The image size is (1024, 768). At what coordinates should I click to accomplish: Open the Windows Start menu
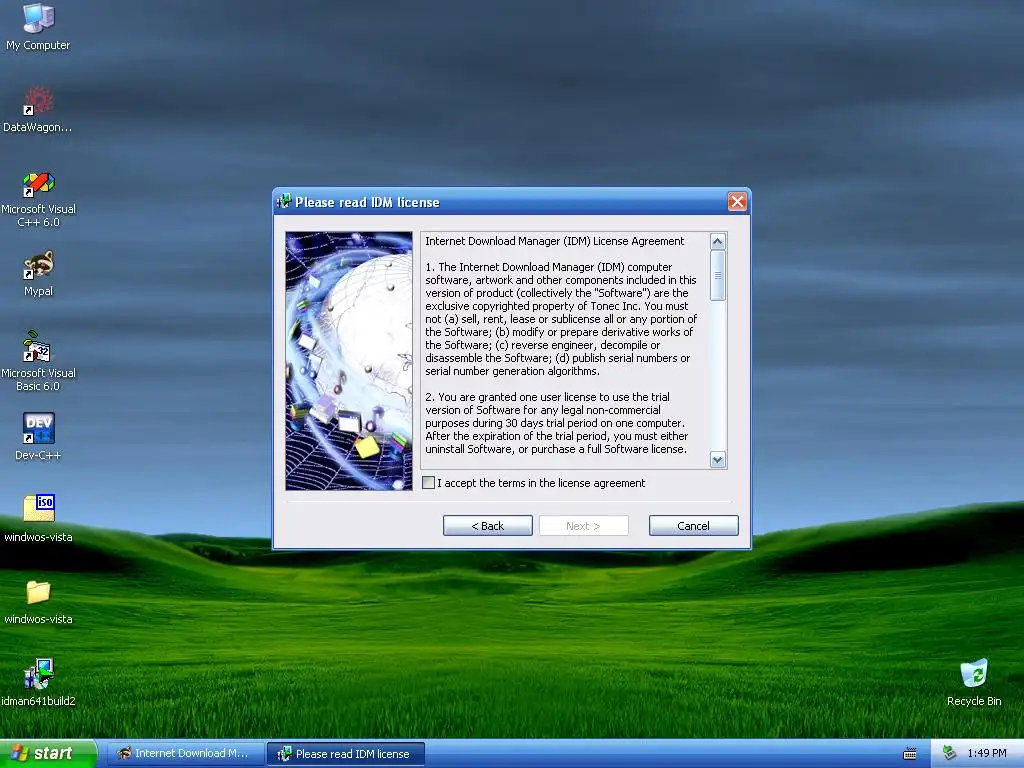(x=49, y=753)
